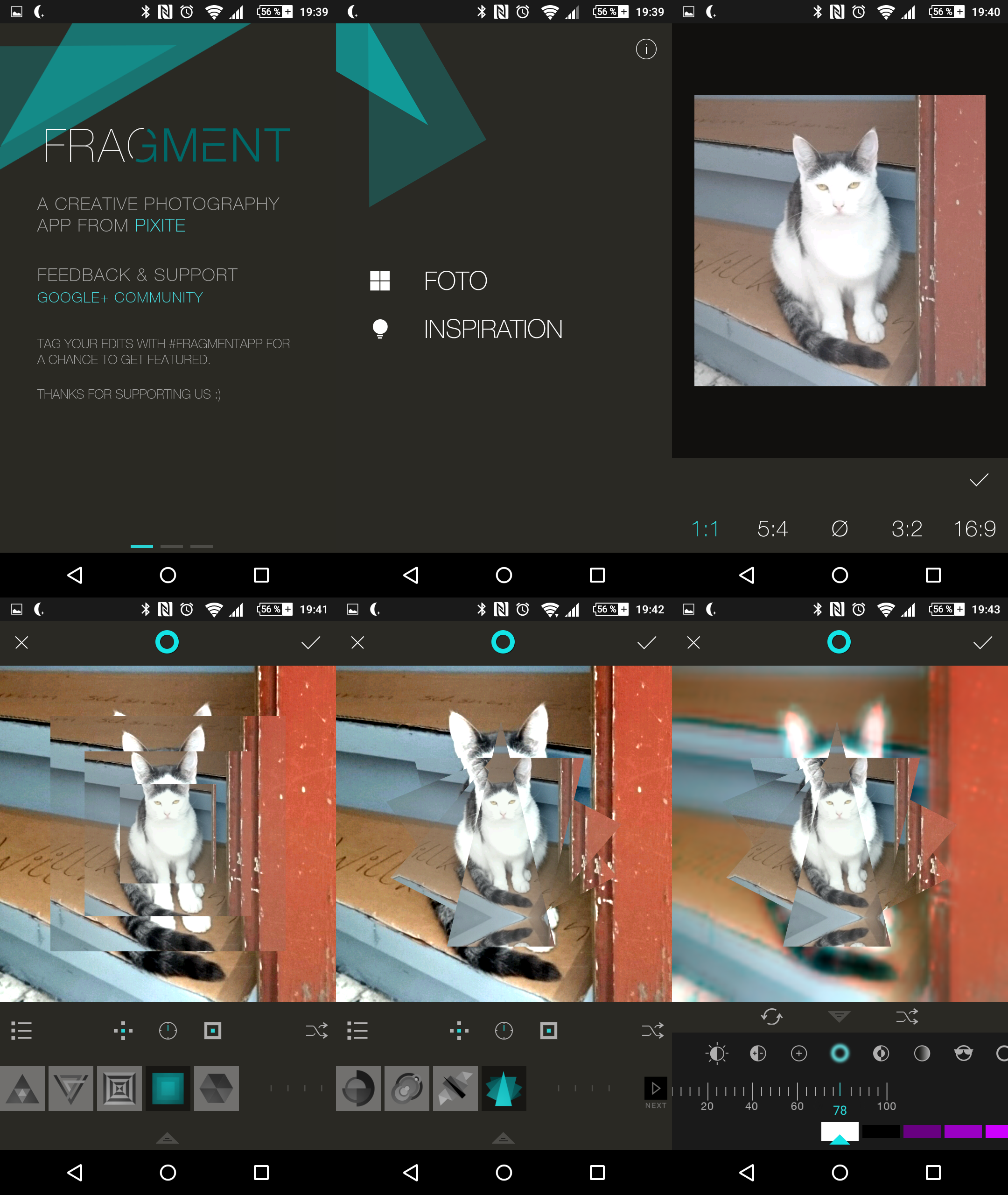
Task: Tap the reset rotate arrows icon
Action: point(771,1017)
